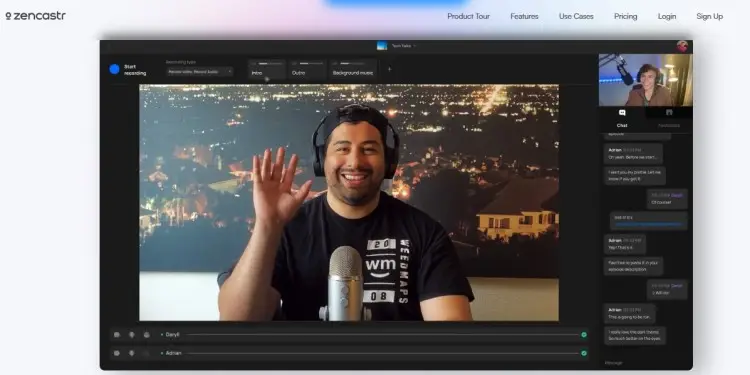Viewport: 750px width, 375px height.
Task: Click the show thumbnail in title bar
Action: pos(382,46)
